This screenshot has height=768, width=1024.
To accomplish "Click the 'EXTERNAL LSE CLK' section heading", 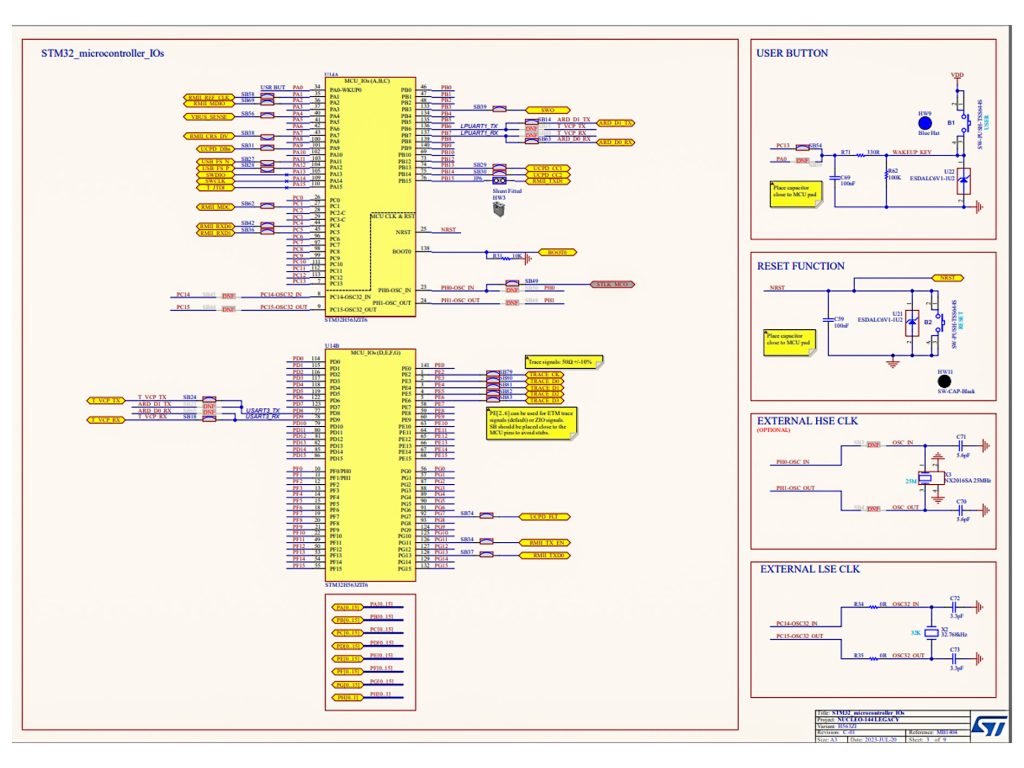I will coord(810,569).
